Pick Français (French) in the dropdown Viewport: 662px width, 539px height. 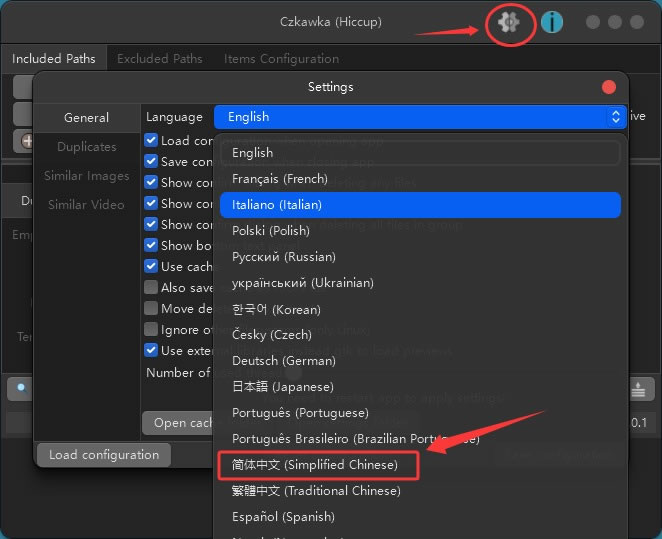(280, 179)
